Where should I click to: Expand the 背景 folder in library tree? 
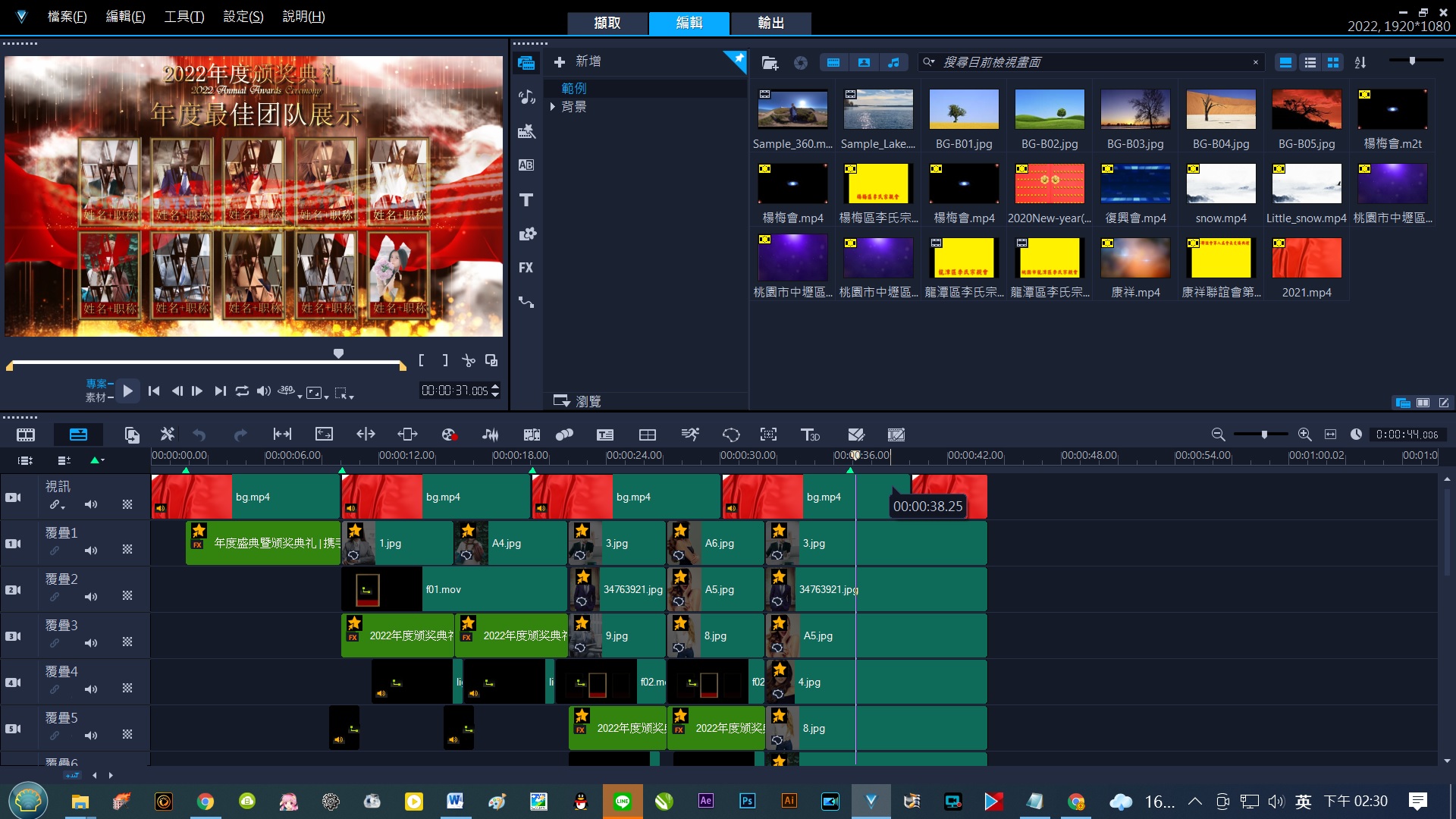[x=553, y=107]
